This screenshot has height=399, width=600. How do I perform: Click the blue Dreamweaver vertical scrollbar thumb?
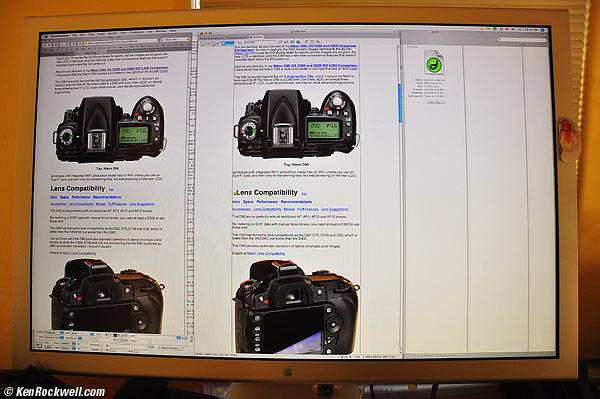(400, 103)
